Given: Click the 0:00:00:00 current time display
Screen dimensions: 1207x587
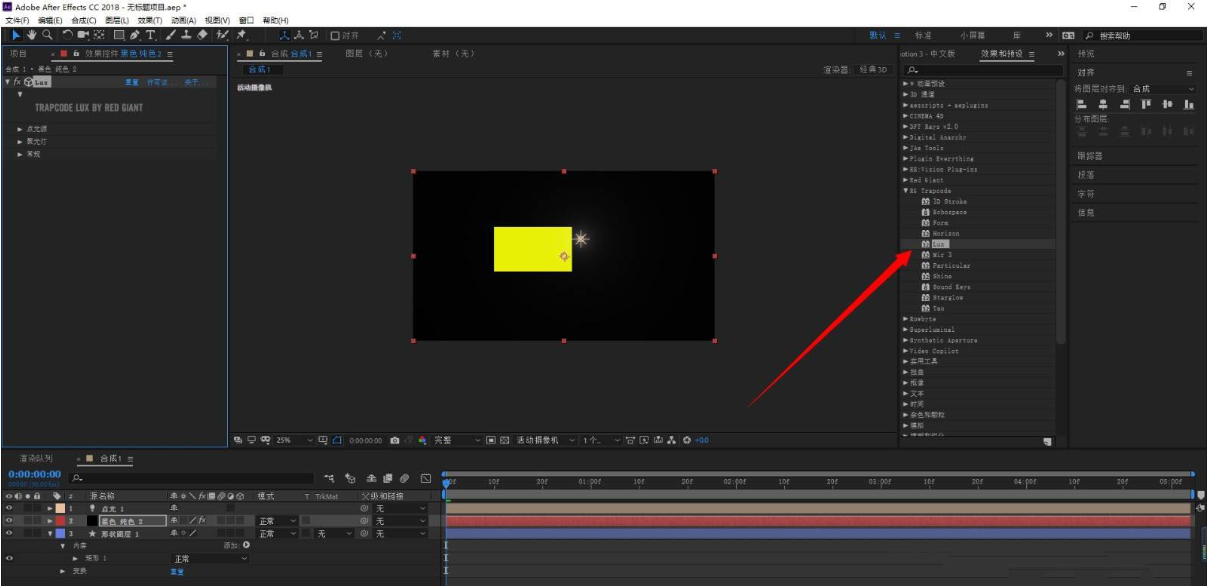Looking at the screenshot, I should [x=33, y=475].
